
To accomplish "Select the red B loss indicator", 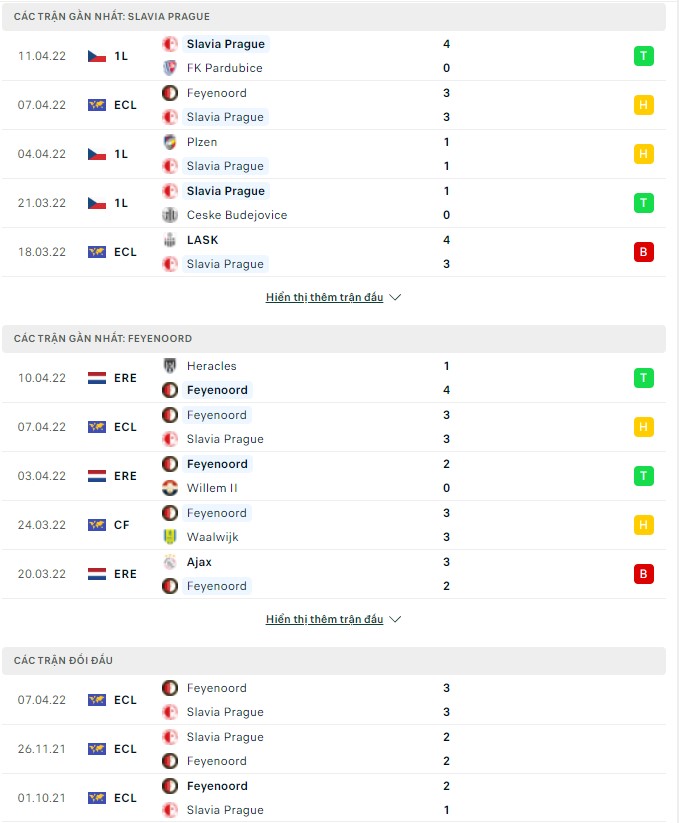I will [x=643, y=252].
